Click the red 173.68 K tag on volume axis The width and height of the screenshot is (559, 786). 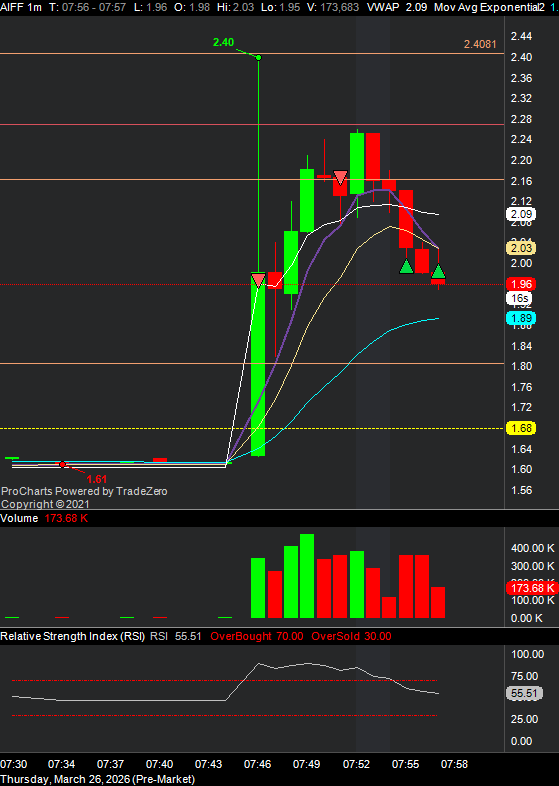(532, 587)
